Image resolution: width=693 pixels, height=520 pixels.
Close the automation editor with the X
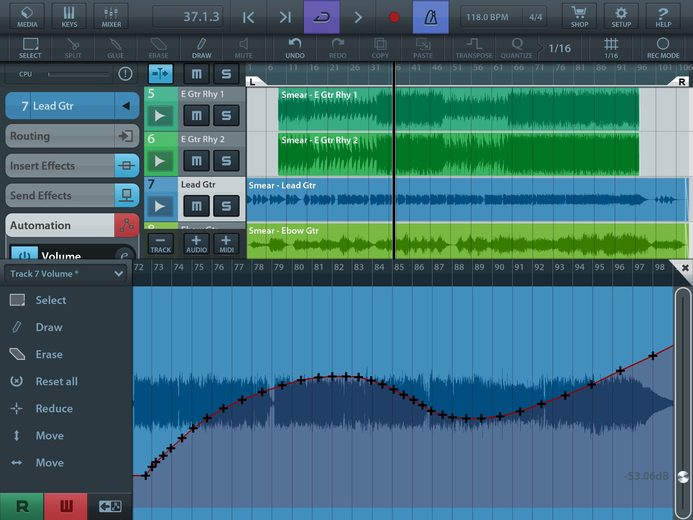(685, 268)
